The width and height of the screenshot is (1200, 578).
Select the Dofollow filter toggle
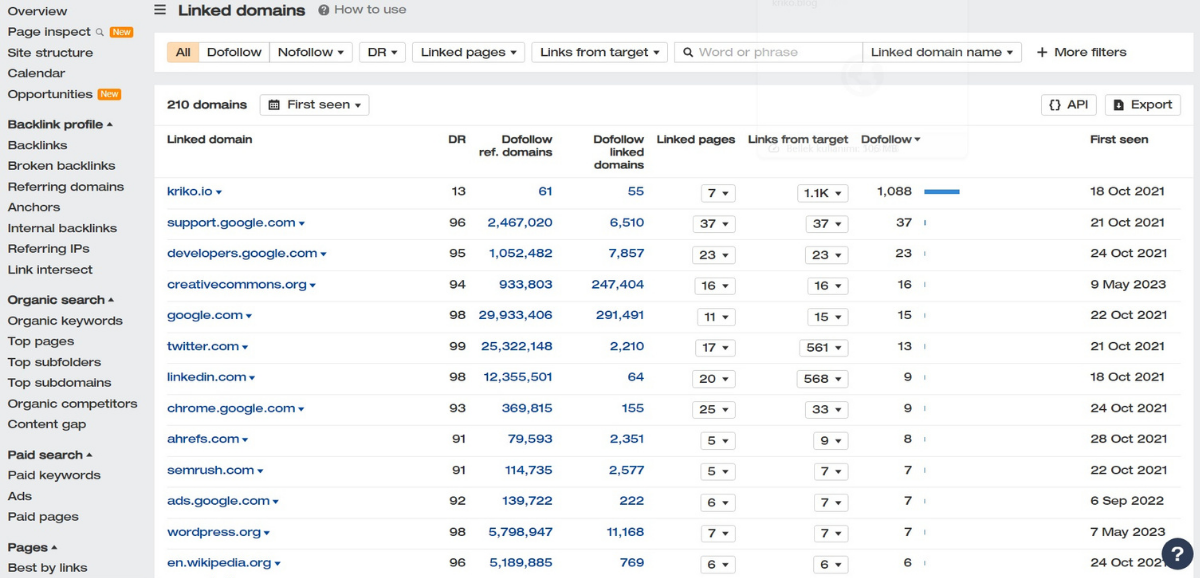[x=234, y=52]
